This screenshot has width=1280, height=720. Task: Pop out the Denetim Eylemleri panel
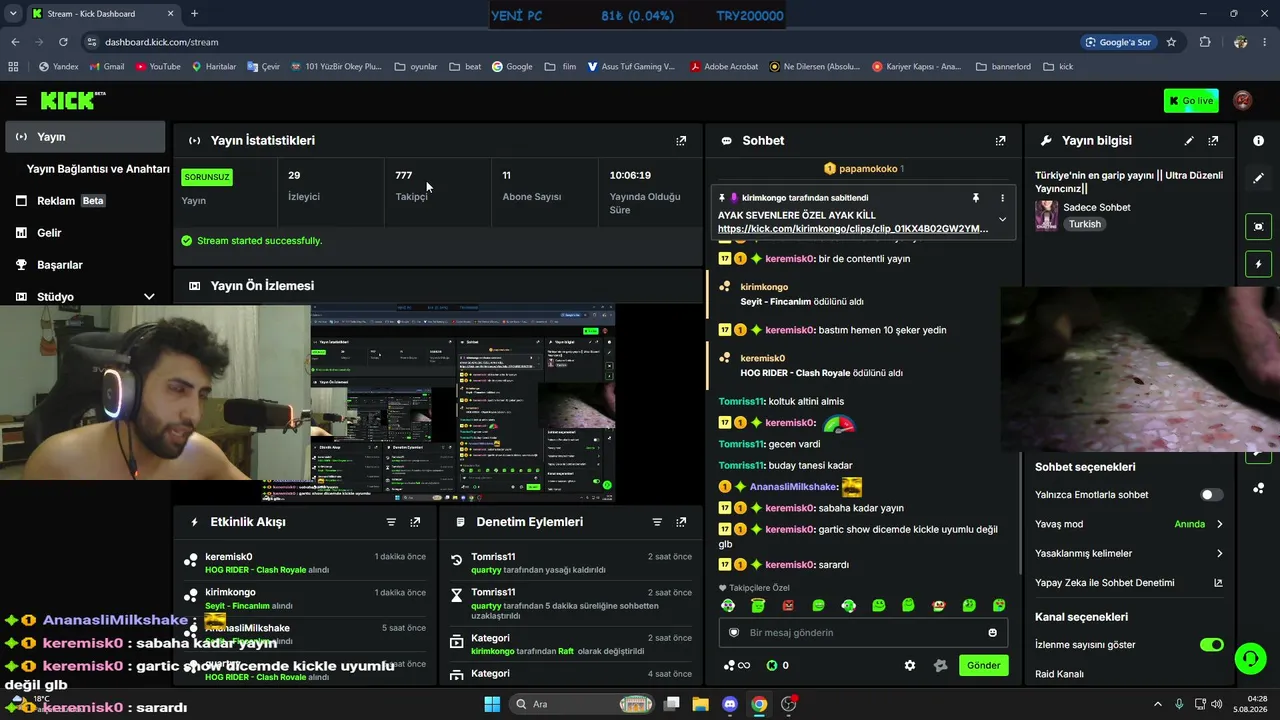click(x=681, y=522)
